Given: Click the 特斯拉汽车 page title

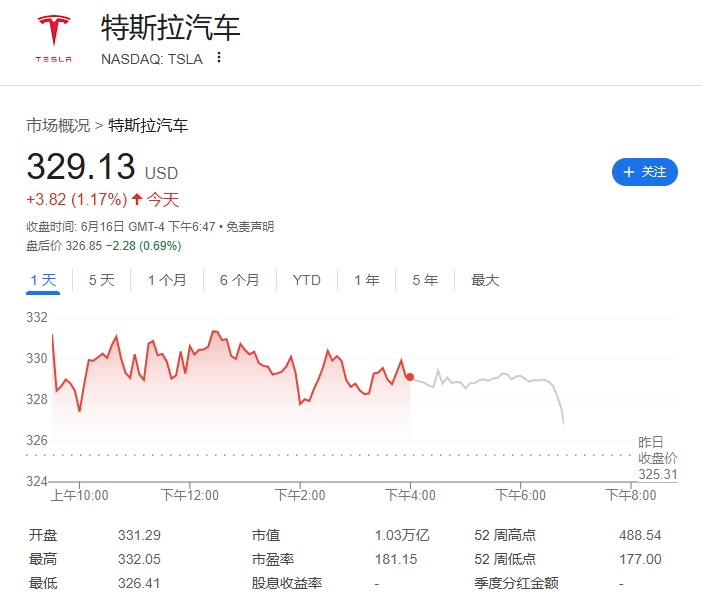Looking at the screenshot, I should click(x=171, y=28).
